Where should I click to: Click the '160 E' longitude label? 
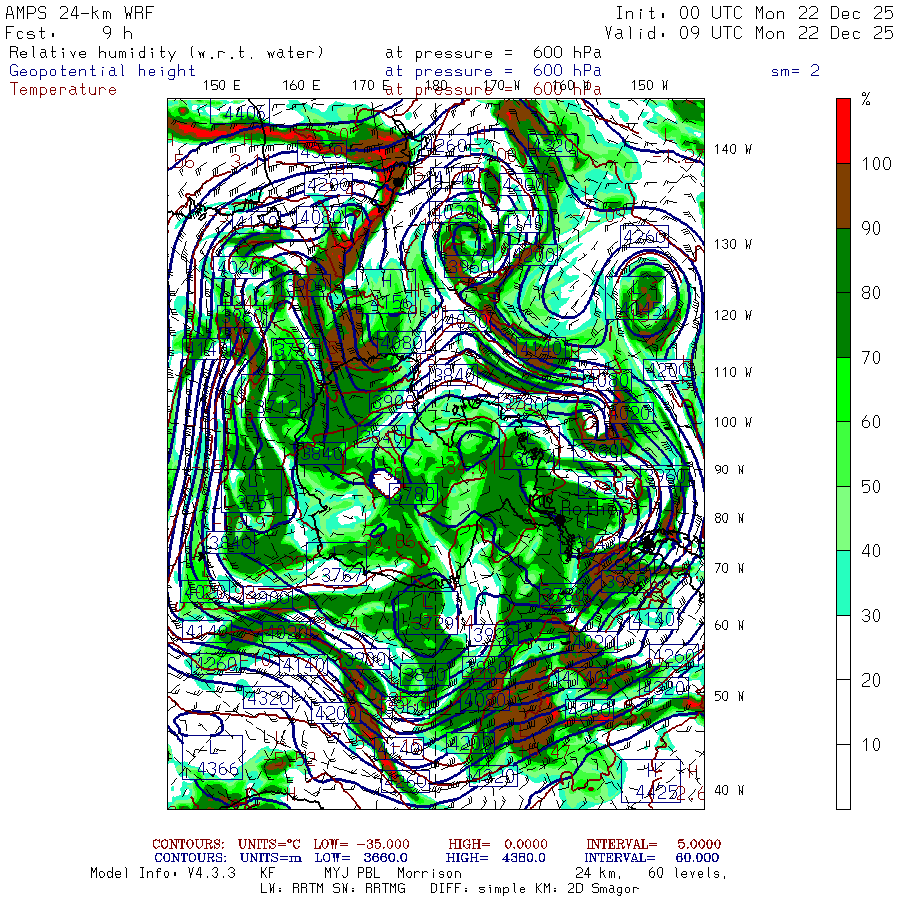(x=301, y=86)
